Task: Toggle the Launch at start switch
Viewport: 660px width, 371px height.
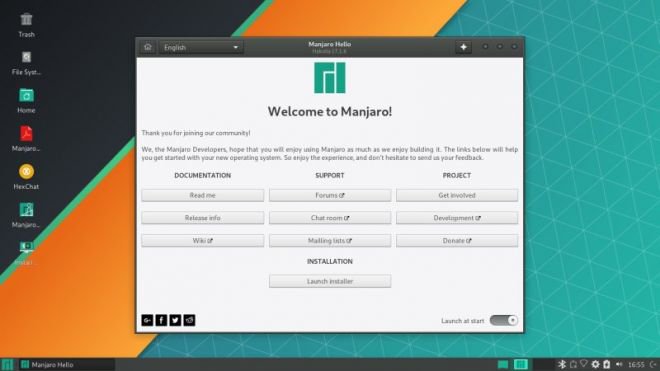Action: 503,320
